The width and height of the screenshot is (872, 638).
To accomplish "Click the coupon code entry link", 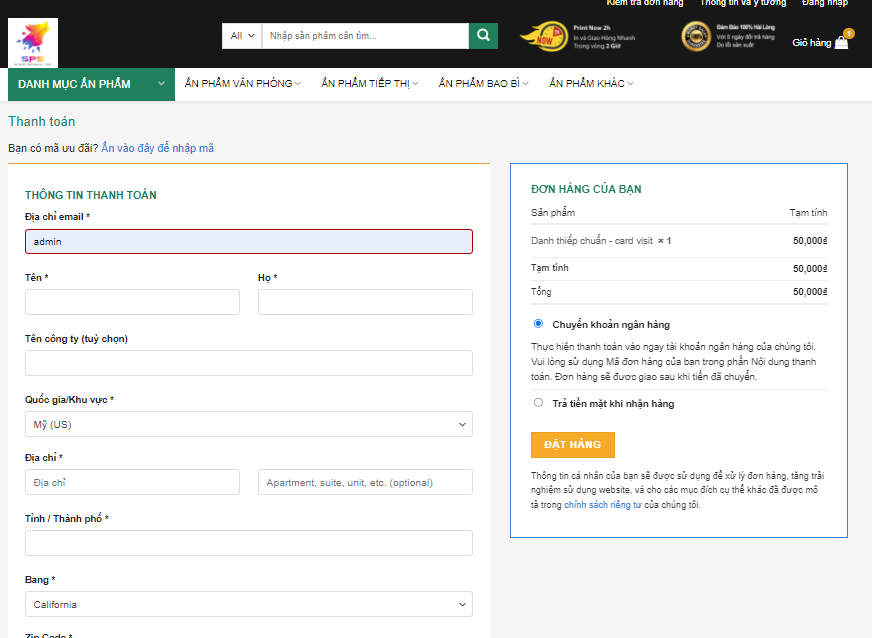I will click(x=157, y=148).
